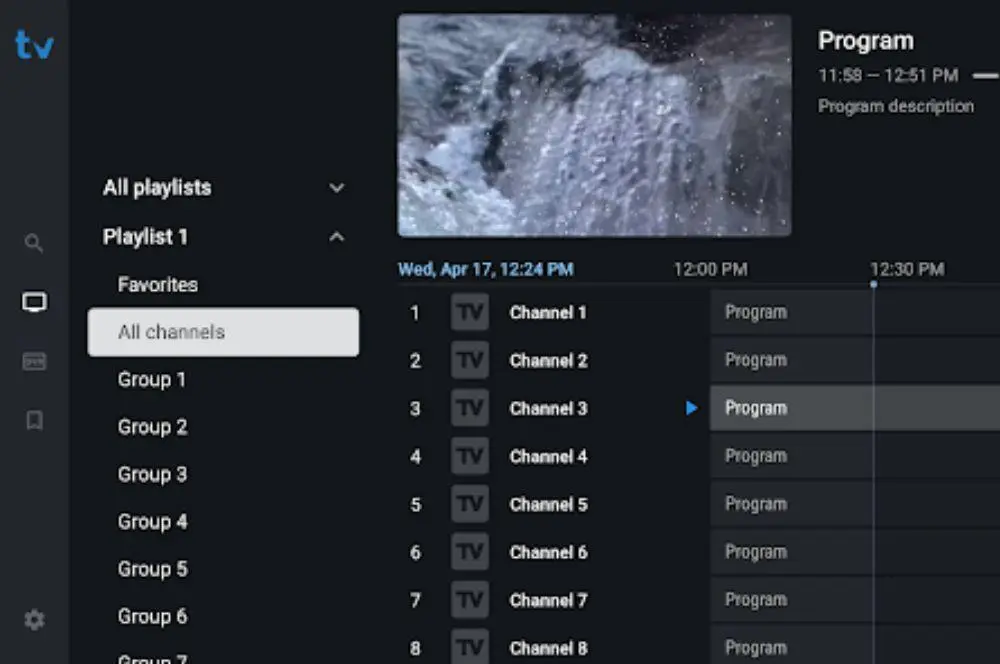Open Group 2 in the playlist

click(x=152, y=427)
